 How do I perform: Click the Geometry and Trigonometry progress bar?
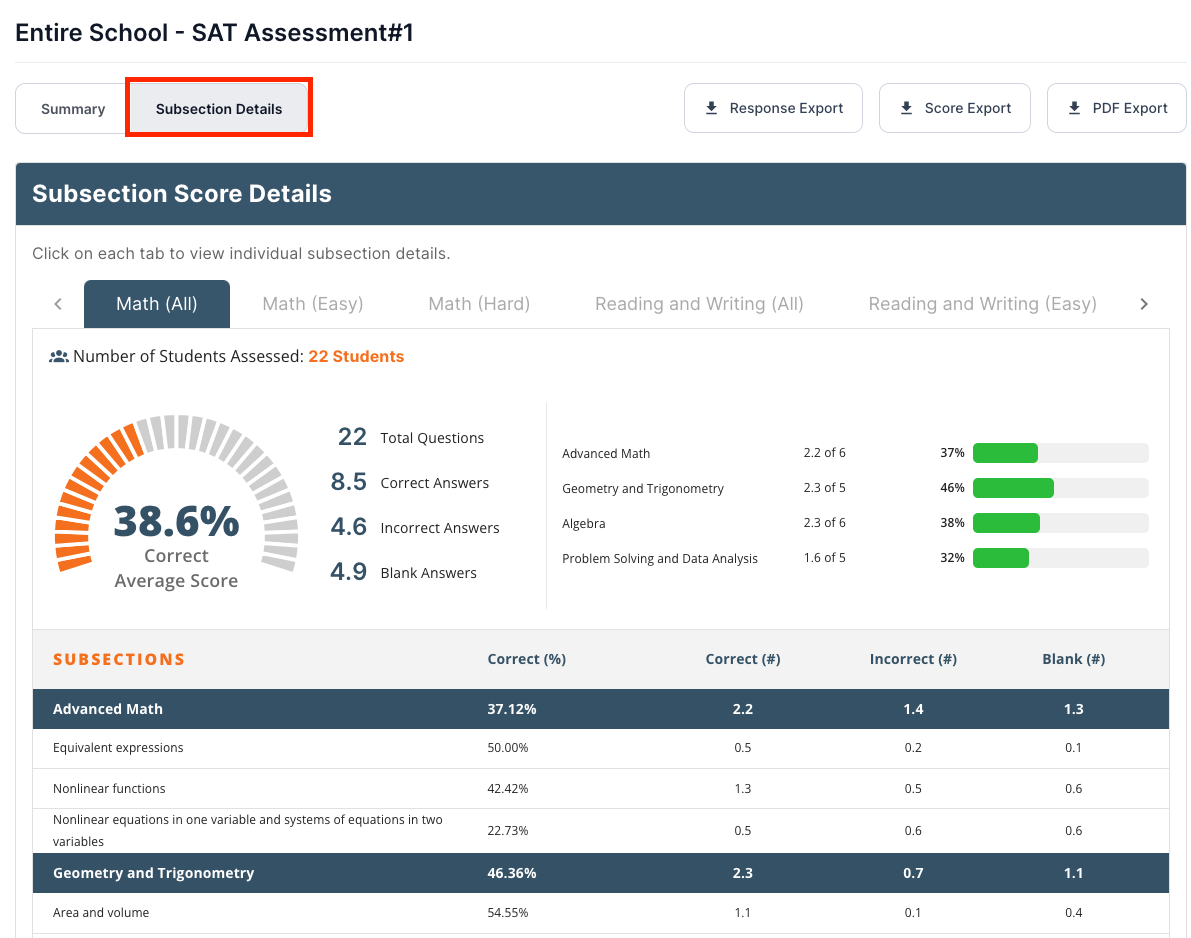coord(1060,488)
